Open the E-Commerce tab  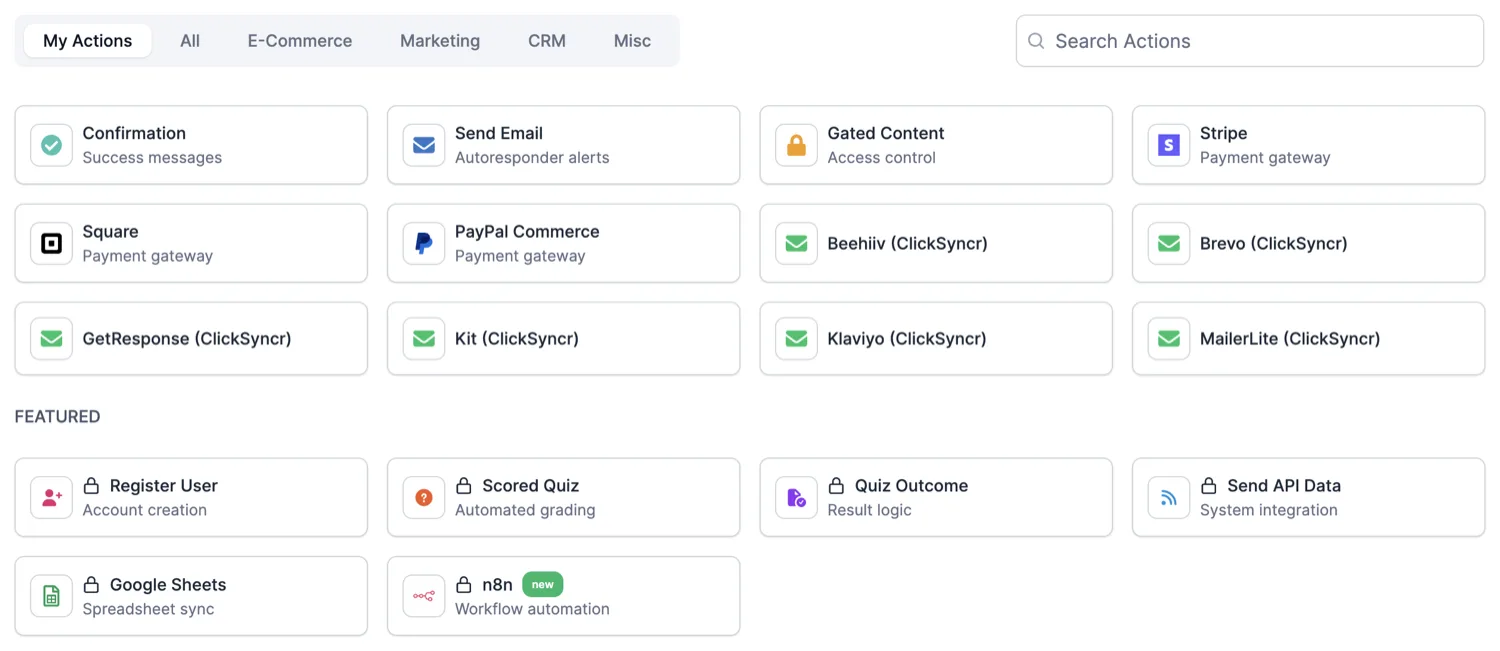point(300,41)
